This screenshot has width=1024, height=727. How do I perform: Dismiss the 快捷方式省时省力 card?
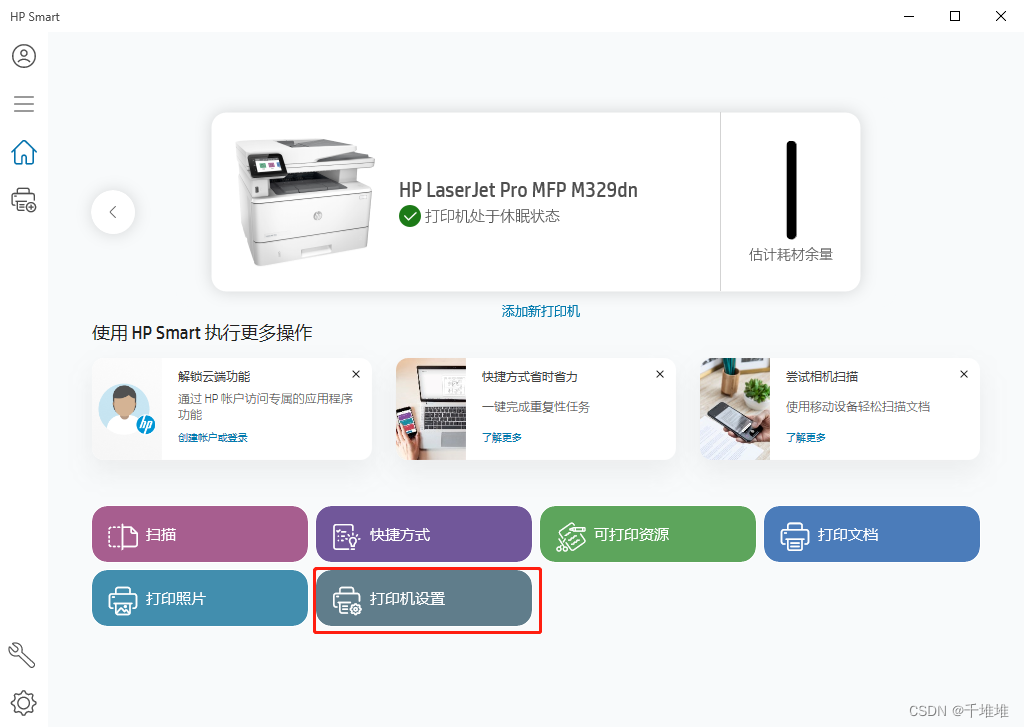click(x=660, y=374)
